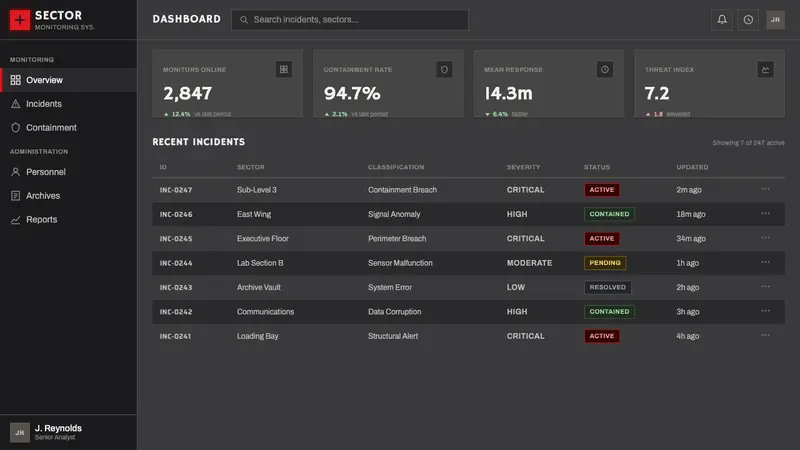Click Loading Bay sector cell
The height and width of the screenshot is (450, 800).
click(258, 336)
